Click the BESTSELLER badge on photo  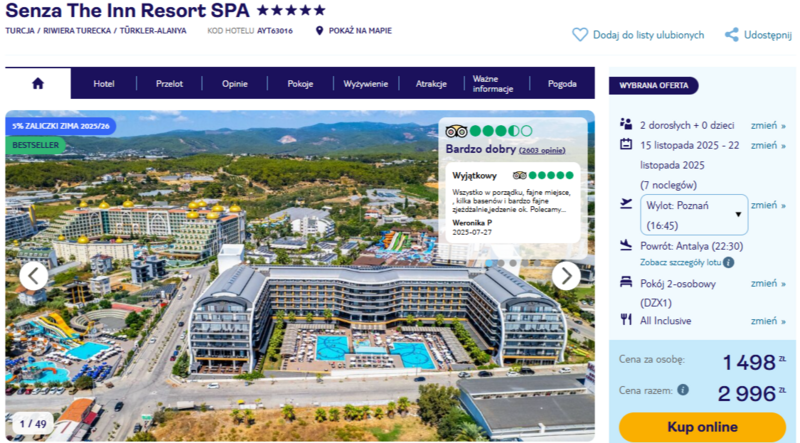35,145
